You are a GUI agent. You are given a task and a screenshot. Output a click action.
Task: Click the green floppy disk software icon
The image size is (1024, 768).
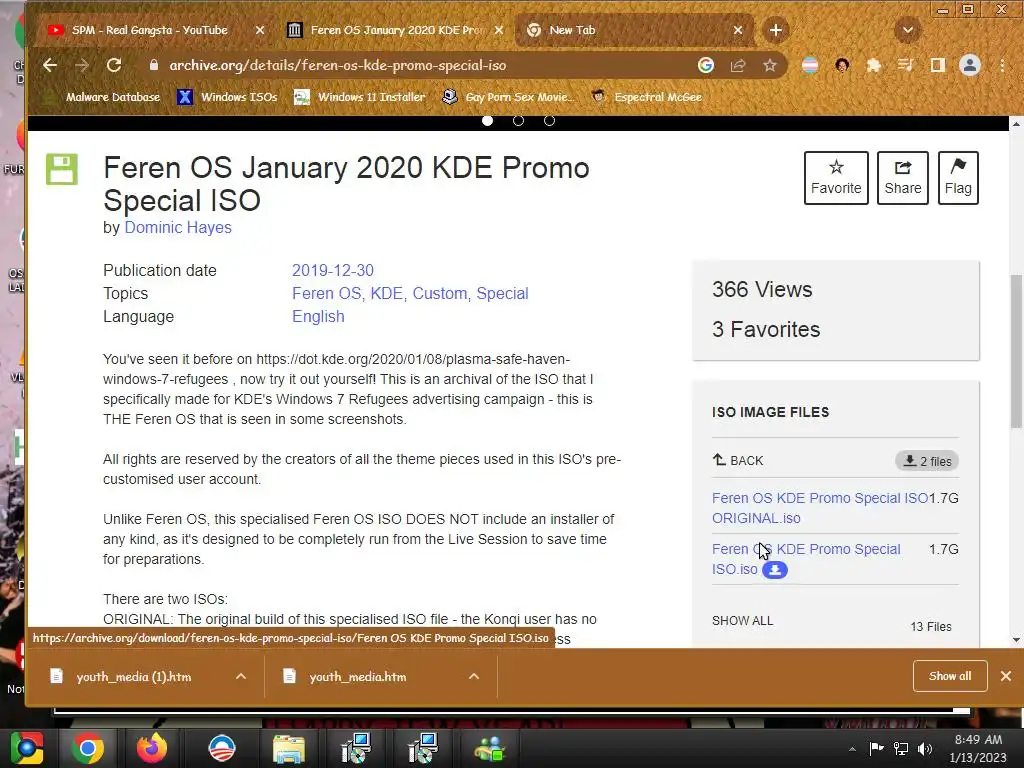point(62,170)
